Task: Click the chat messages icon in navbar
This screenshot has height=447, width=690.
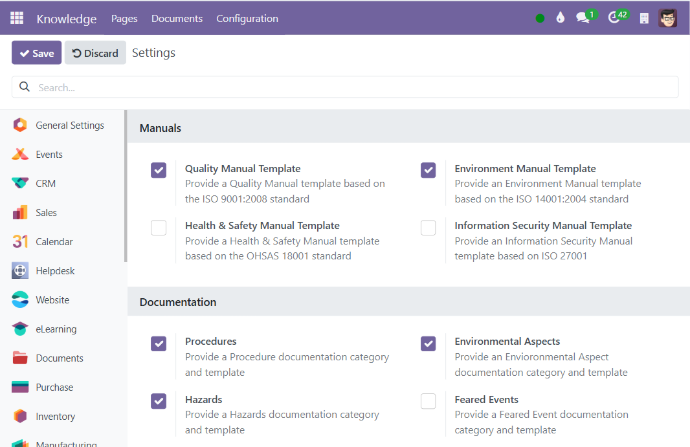Action: click(x=584, y=18)
